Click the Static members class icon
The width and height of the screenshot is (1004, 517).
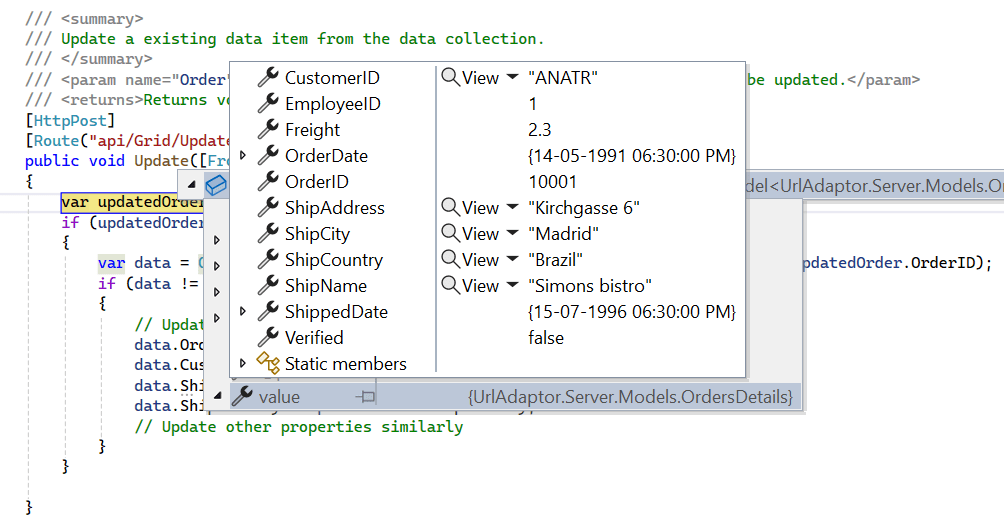[267, 364]
